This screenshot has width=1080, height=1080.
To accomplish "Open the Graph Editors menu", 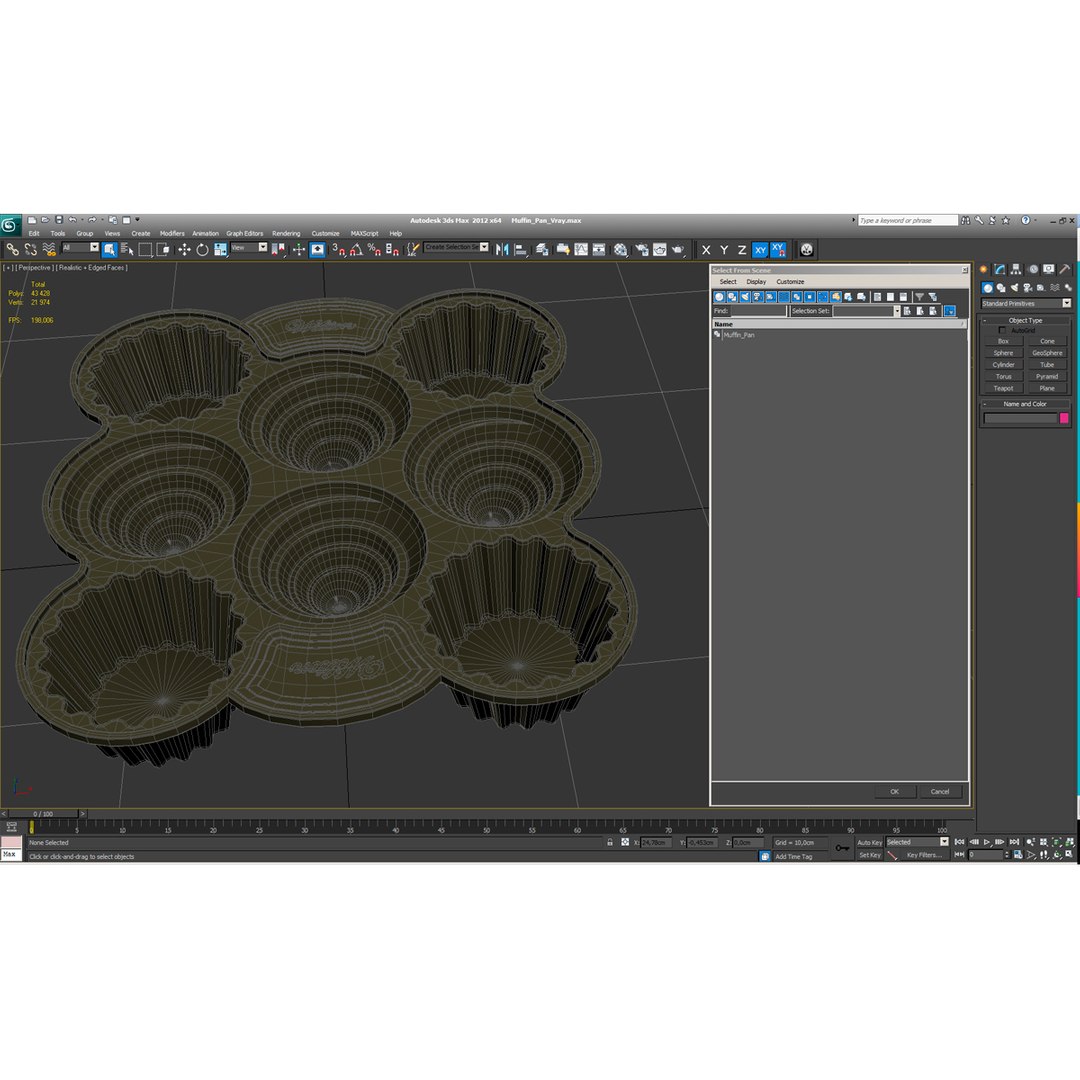I will pos(245,233).
